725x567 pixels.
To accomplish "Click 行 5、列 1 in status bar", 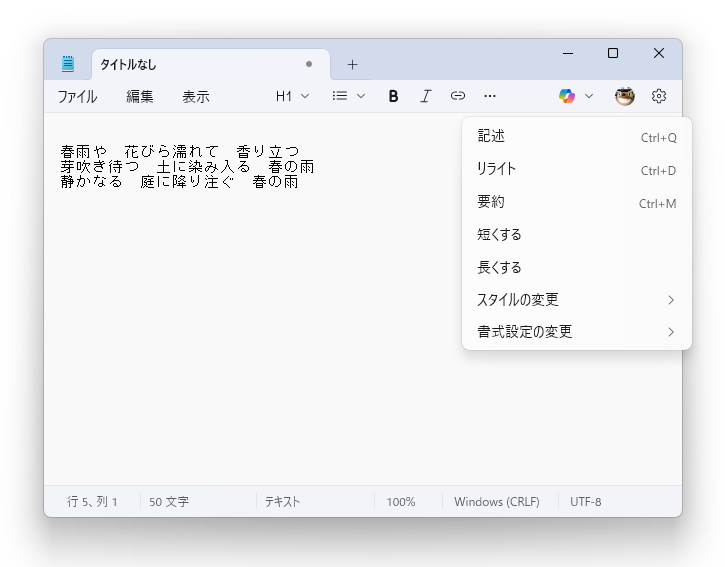I will (92, 502).
